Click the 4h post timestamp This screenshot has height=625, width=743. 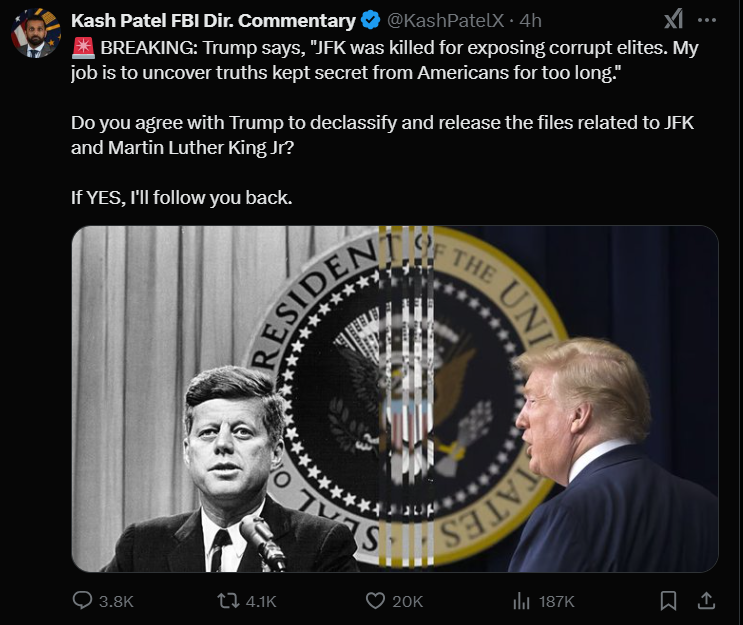pyautogui.click(x=530, y=20)
